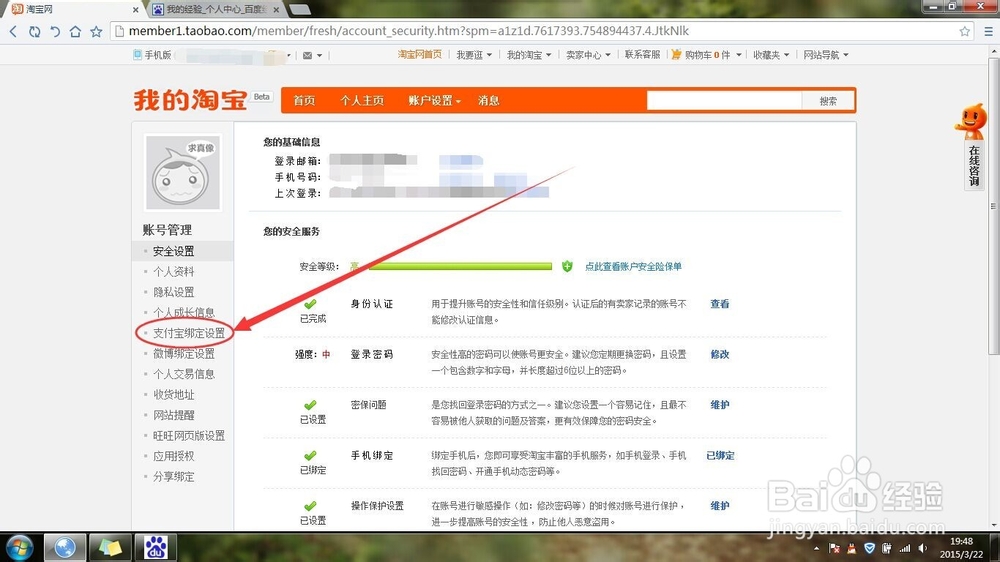Select 支付宝绑定设置 in the sidebar
Screen dimensions: 1000x562
(x=189, y=333)
